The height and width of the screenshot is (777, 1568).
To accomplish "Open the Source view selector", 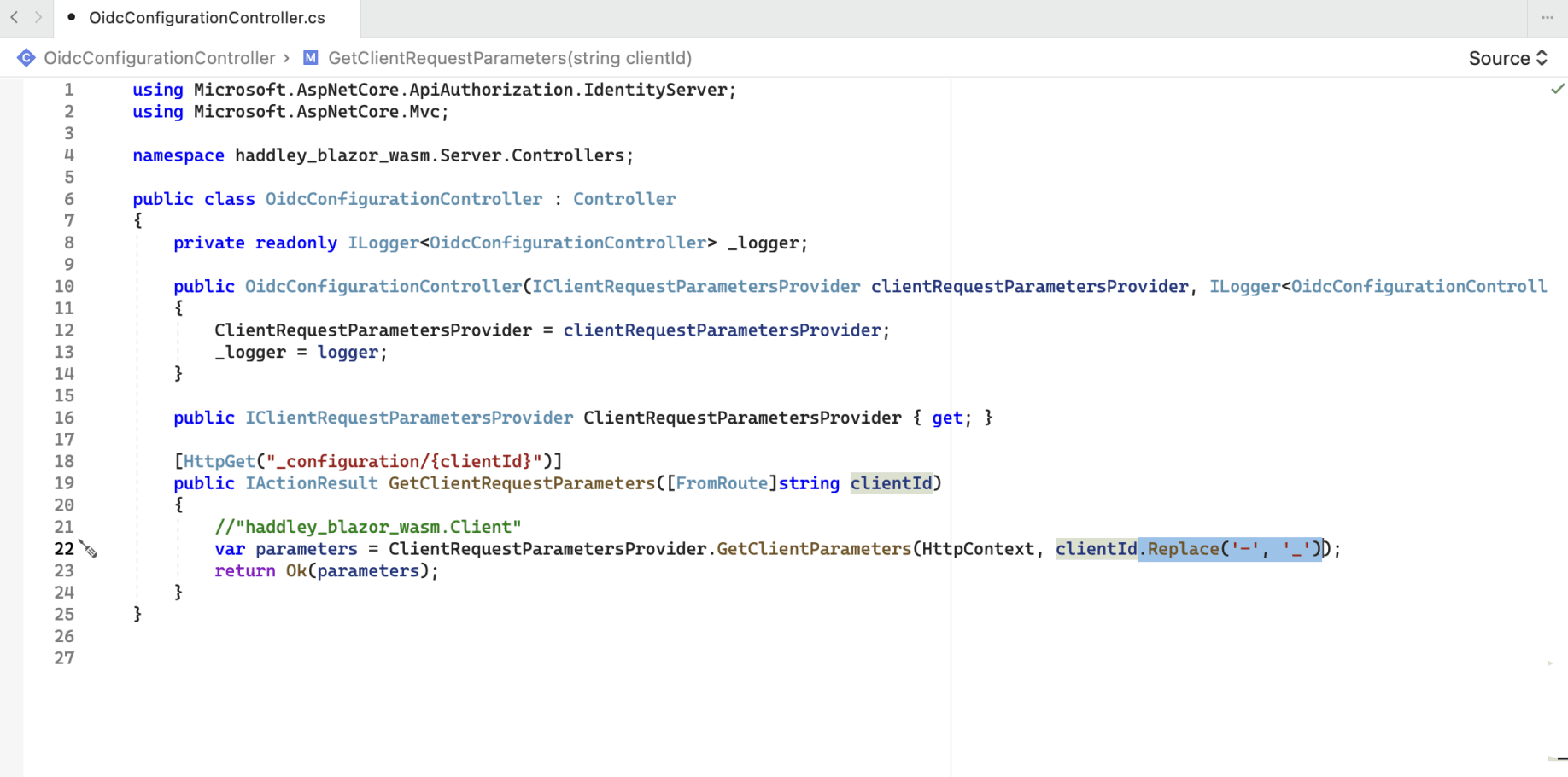I will (x=1508, y=58).
